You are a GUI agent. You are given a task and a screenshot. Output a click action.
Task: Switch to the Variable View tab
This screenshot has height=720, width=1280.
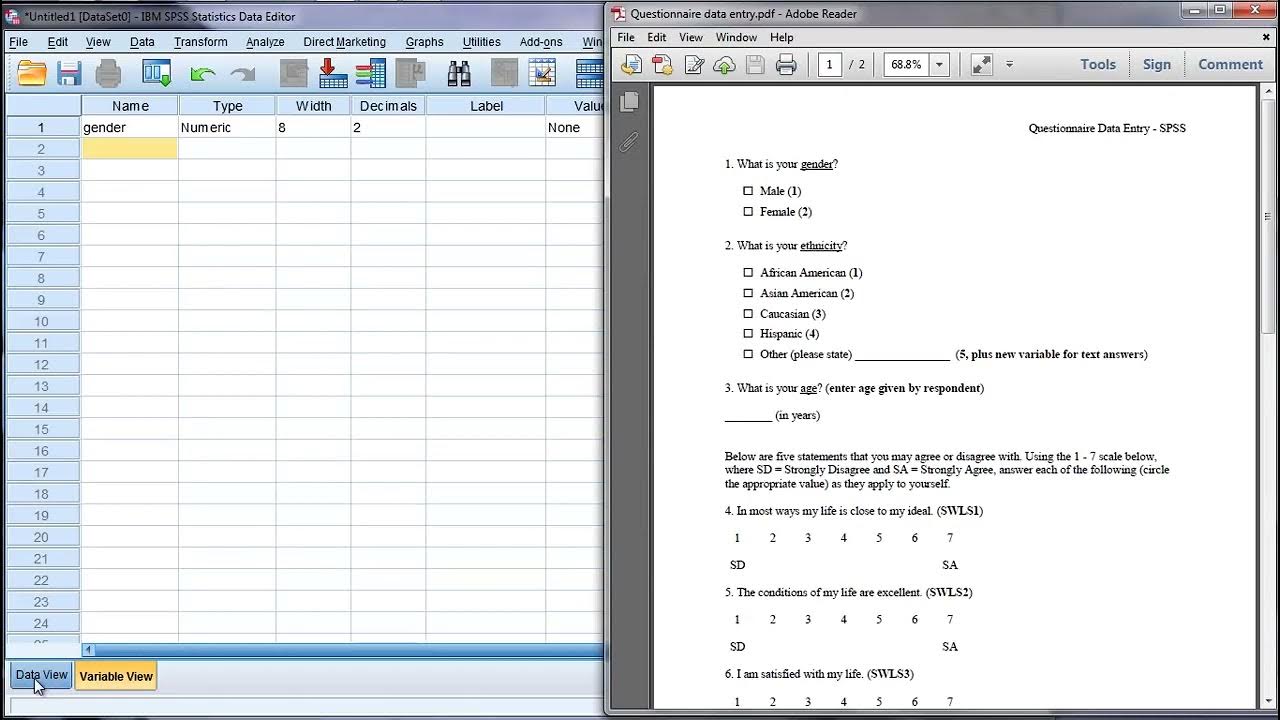pyautogui.click(x=116, y=676)
